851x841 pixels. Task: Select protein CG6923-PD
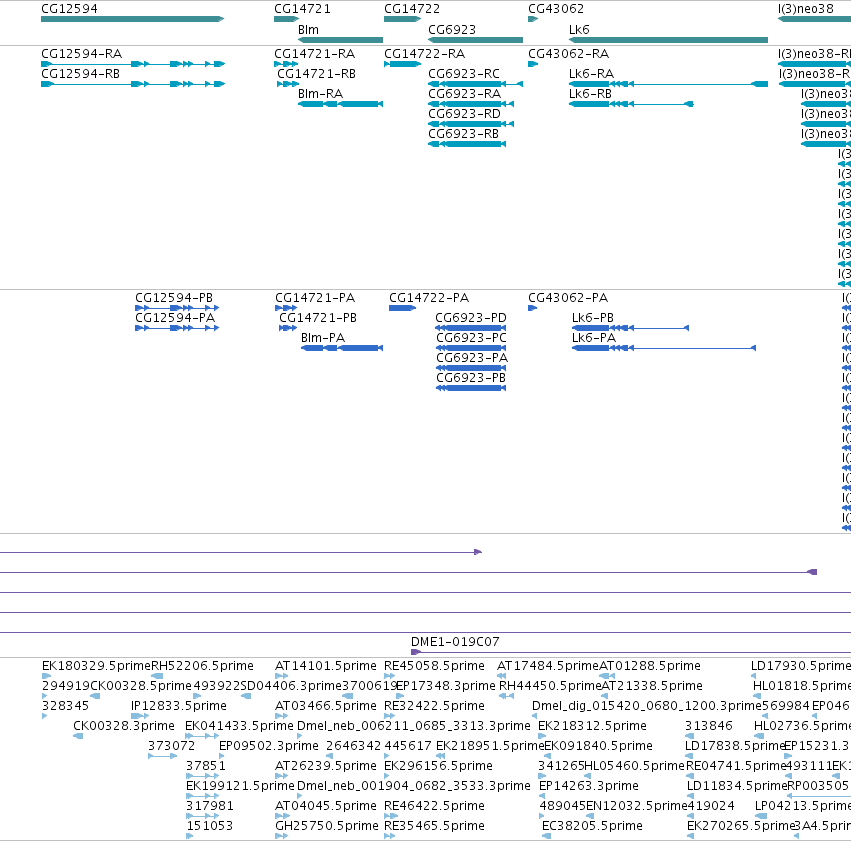tap(471, 318)
